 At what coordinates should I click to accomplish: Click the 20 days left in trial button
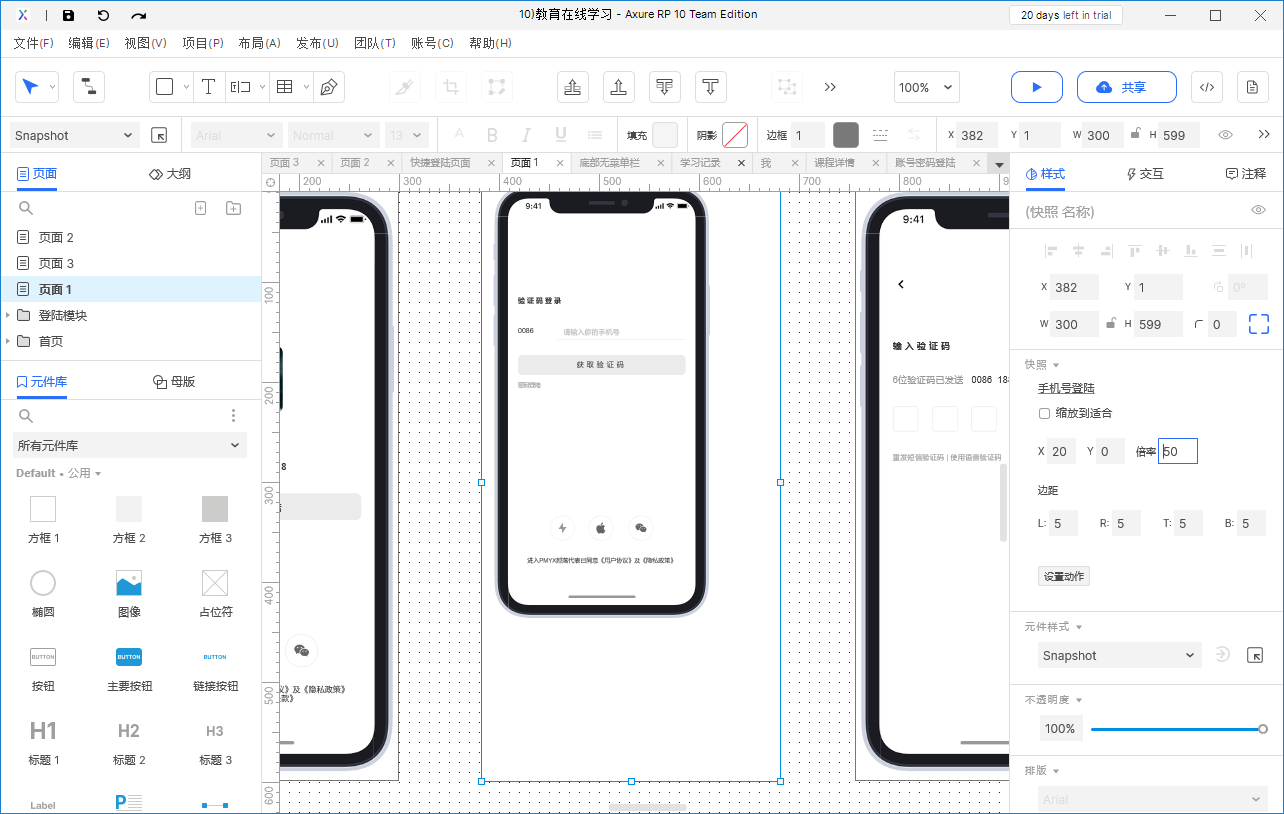pyautogui.click(x=1065, y=15)
